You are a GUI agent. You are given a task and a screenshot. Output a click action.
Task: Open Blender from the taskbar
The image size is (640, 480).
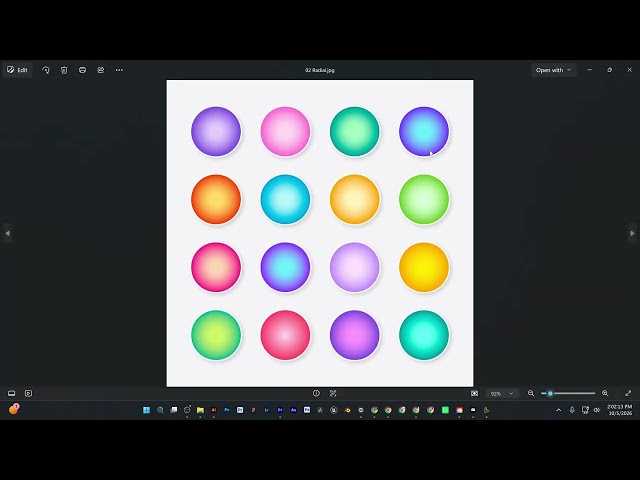pyautogui.click(x=347, y=410)
